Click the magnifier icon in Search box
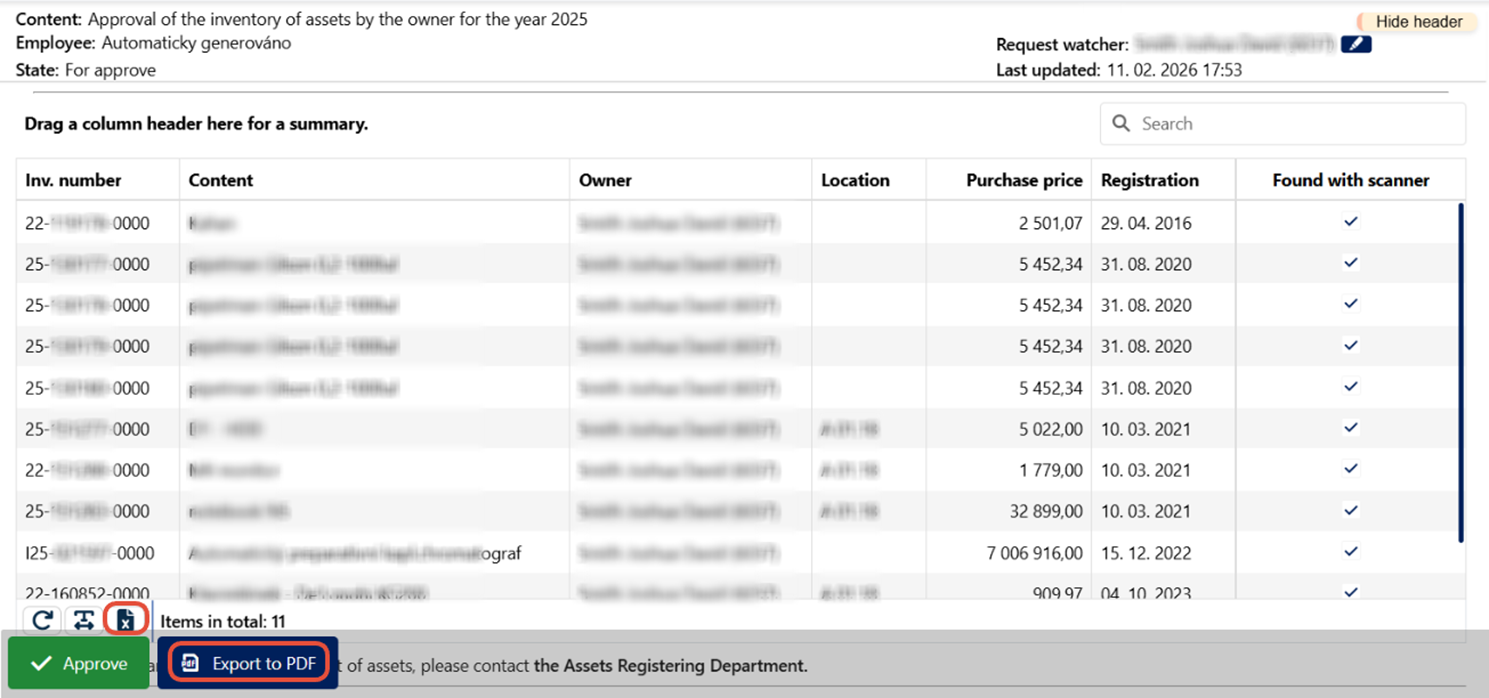1489x698 pixels. (1120, 124)
